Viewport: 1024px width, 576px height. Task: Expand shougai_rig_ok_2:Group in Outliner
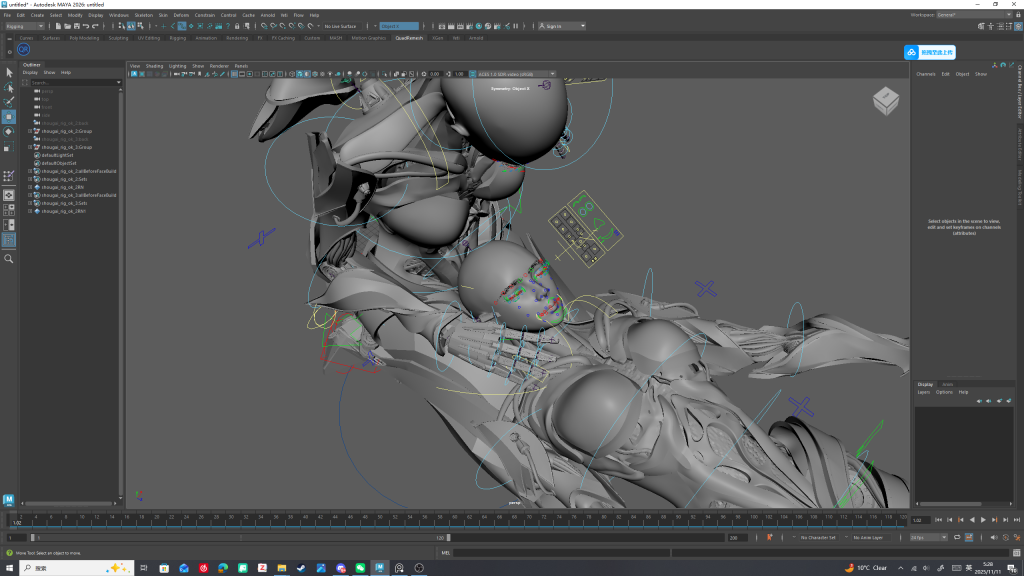(x=30, y=131)
